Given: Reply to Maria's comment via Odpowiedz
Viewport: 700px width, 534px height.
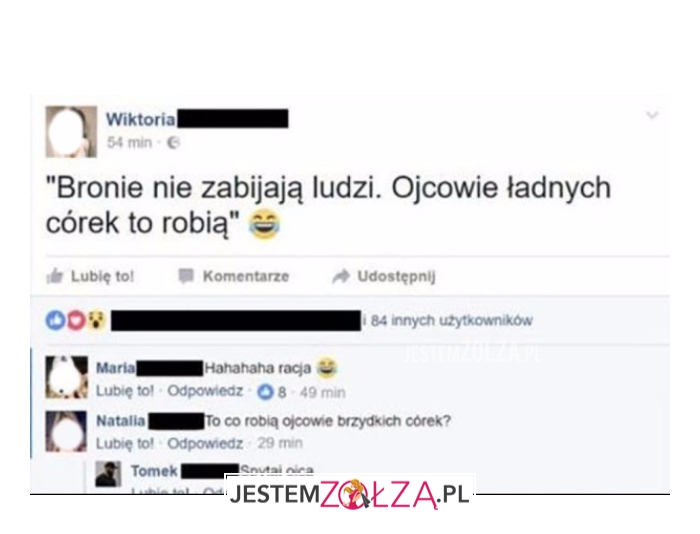Looking at the screenshot, I should [205, 391].
